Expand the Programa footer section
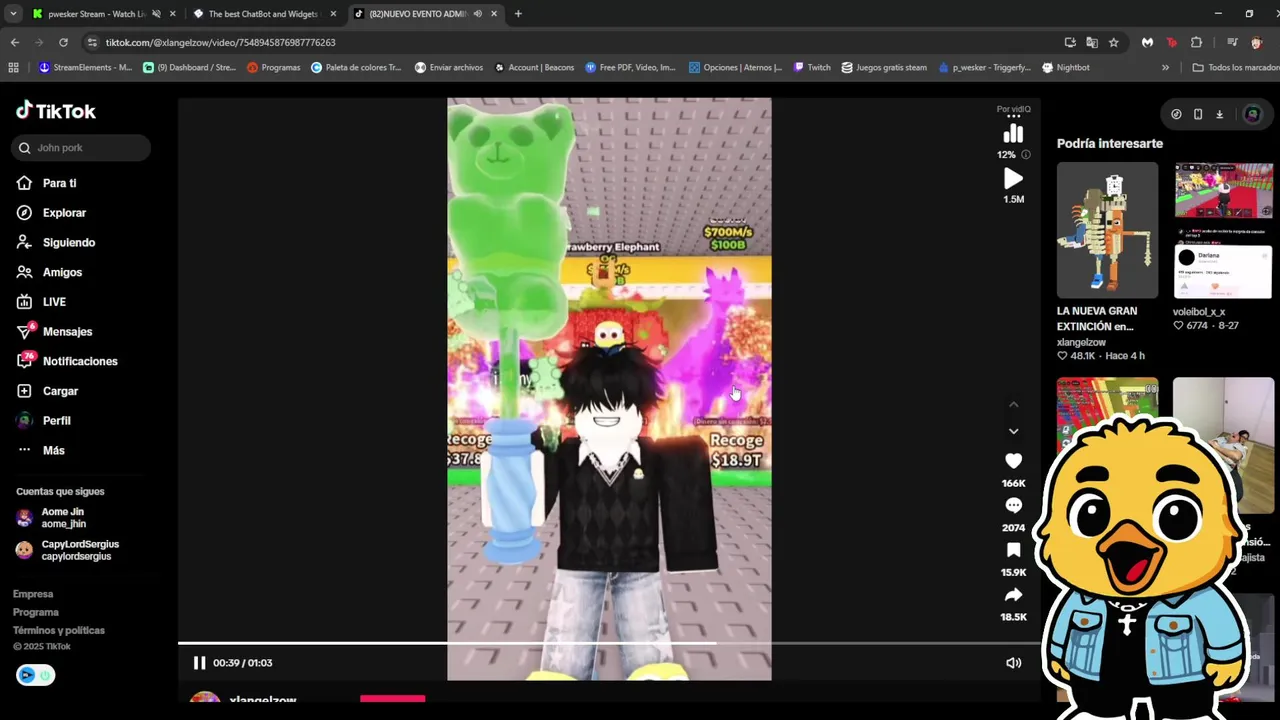1280x720 pixels. coord(36,612)
